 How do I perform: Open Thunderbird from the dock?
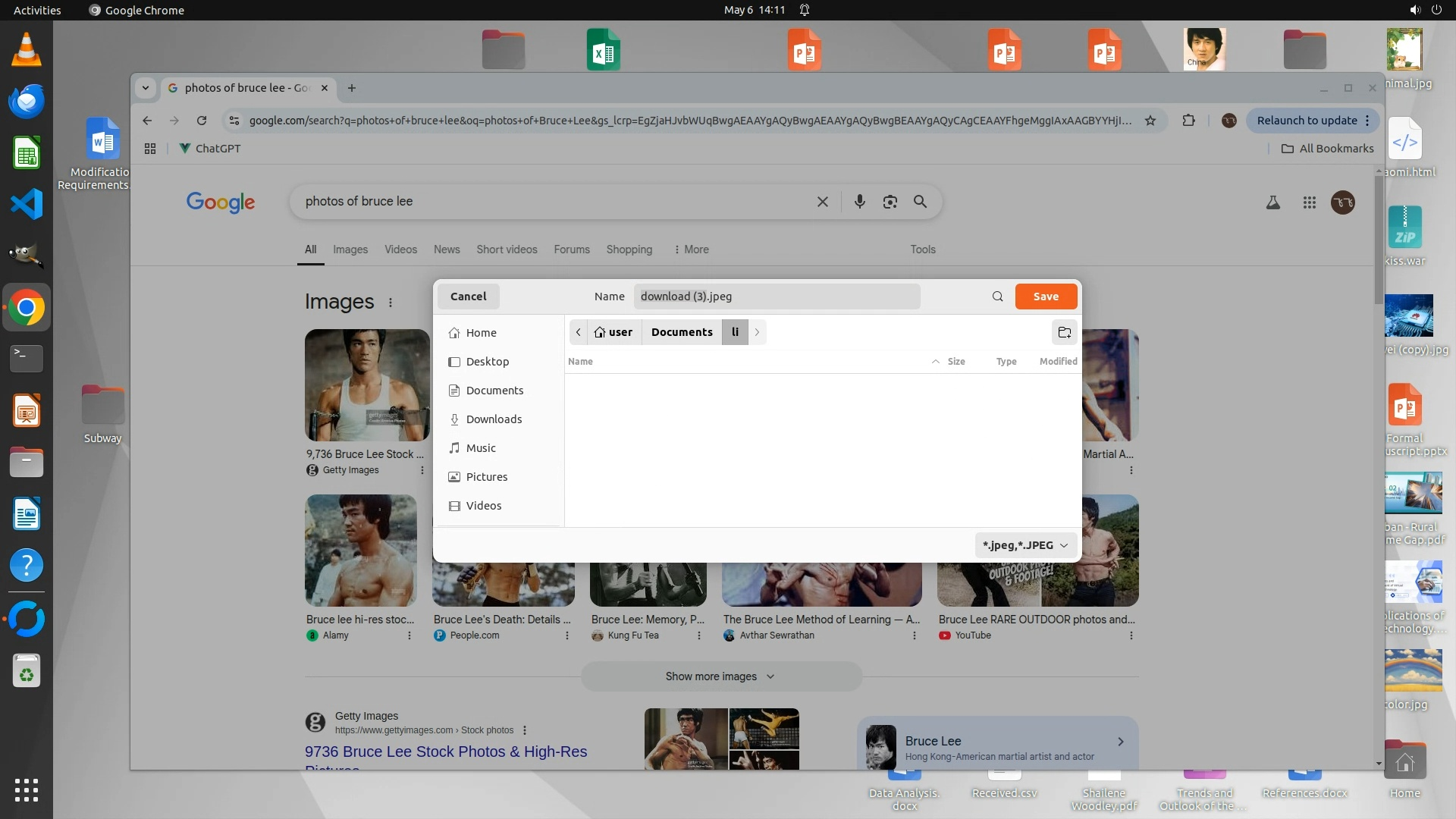click(x=27, y=102)
